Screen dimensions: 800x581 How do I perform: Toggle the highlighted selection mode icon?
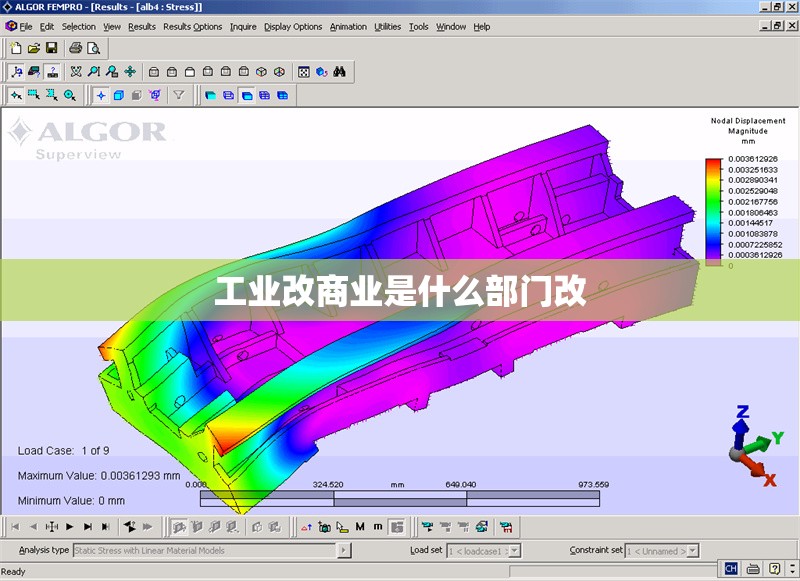pos(15,94)
